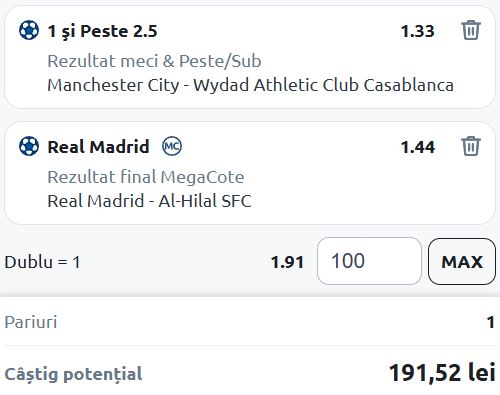Click the MC MegaCote badge icon
Screen dimensions: 500x395
click(x=172, y=146)
